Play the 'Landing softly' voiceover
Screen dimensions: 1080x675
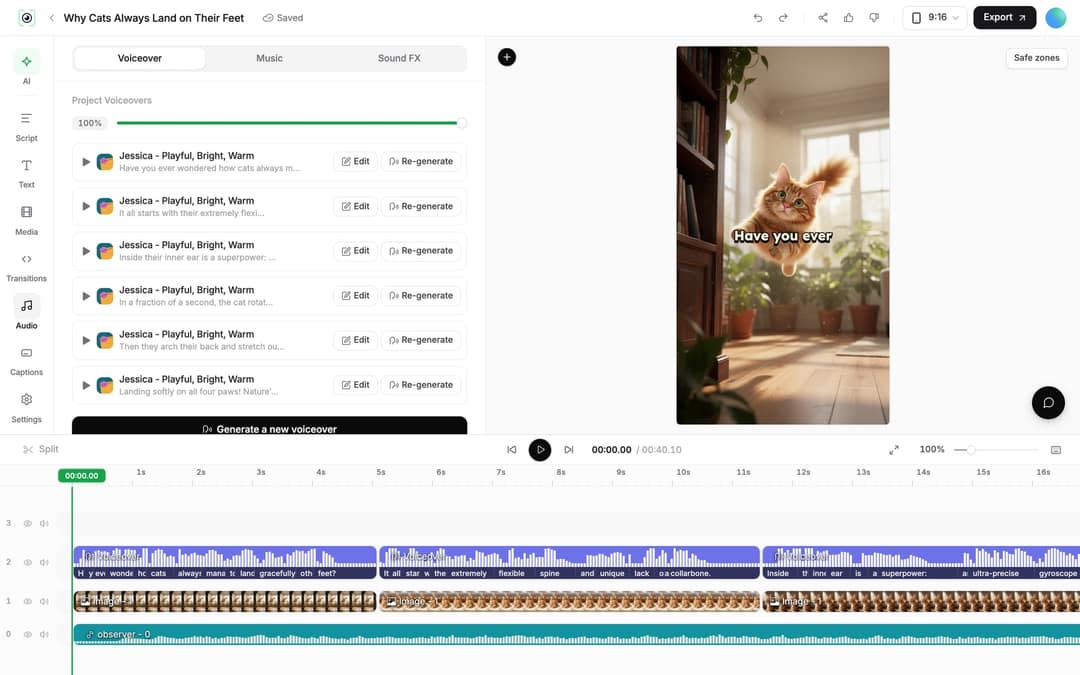coord(86,385)
